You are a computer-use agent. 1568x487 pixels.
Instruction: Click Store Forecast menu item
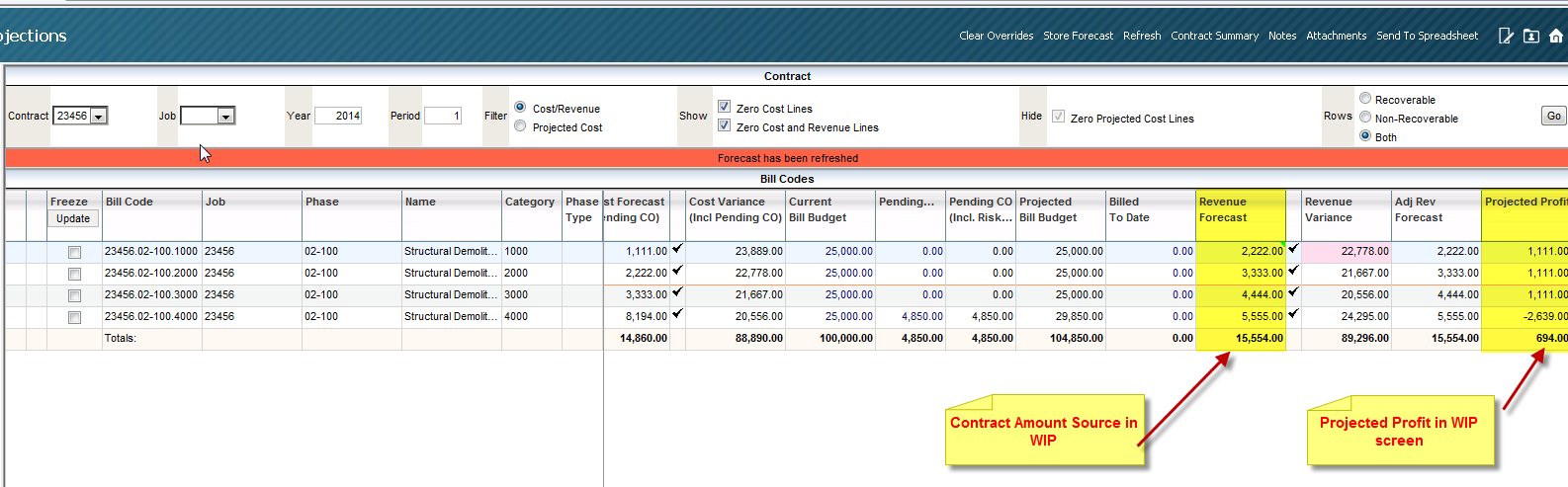pos(1078,36)
